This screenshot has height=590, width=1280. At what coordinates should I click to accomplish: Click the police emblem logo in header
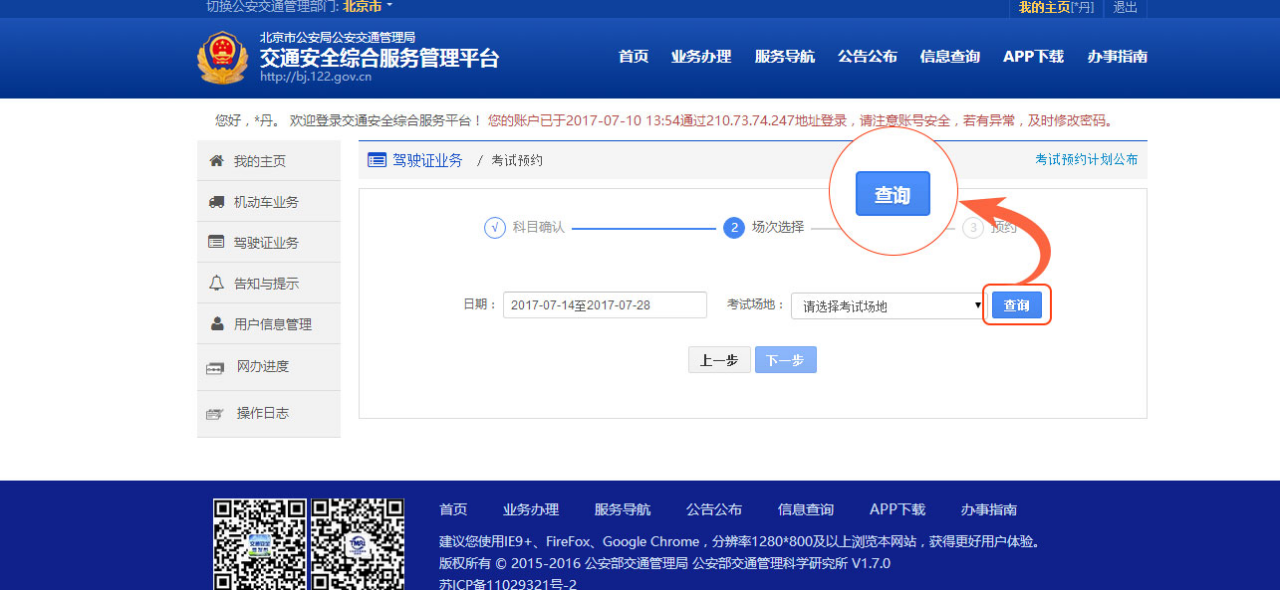[x=222, y=58]
